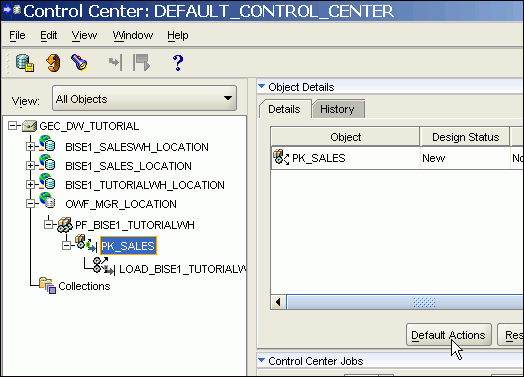
Task: Expand the BISE1_SALESWH_LOCATION node
Action: click(x=30, y=146)
